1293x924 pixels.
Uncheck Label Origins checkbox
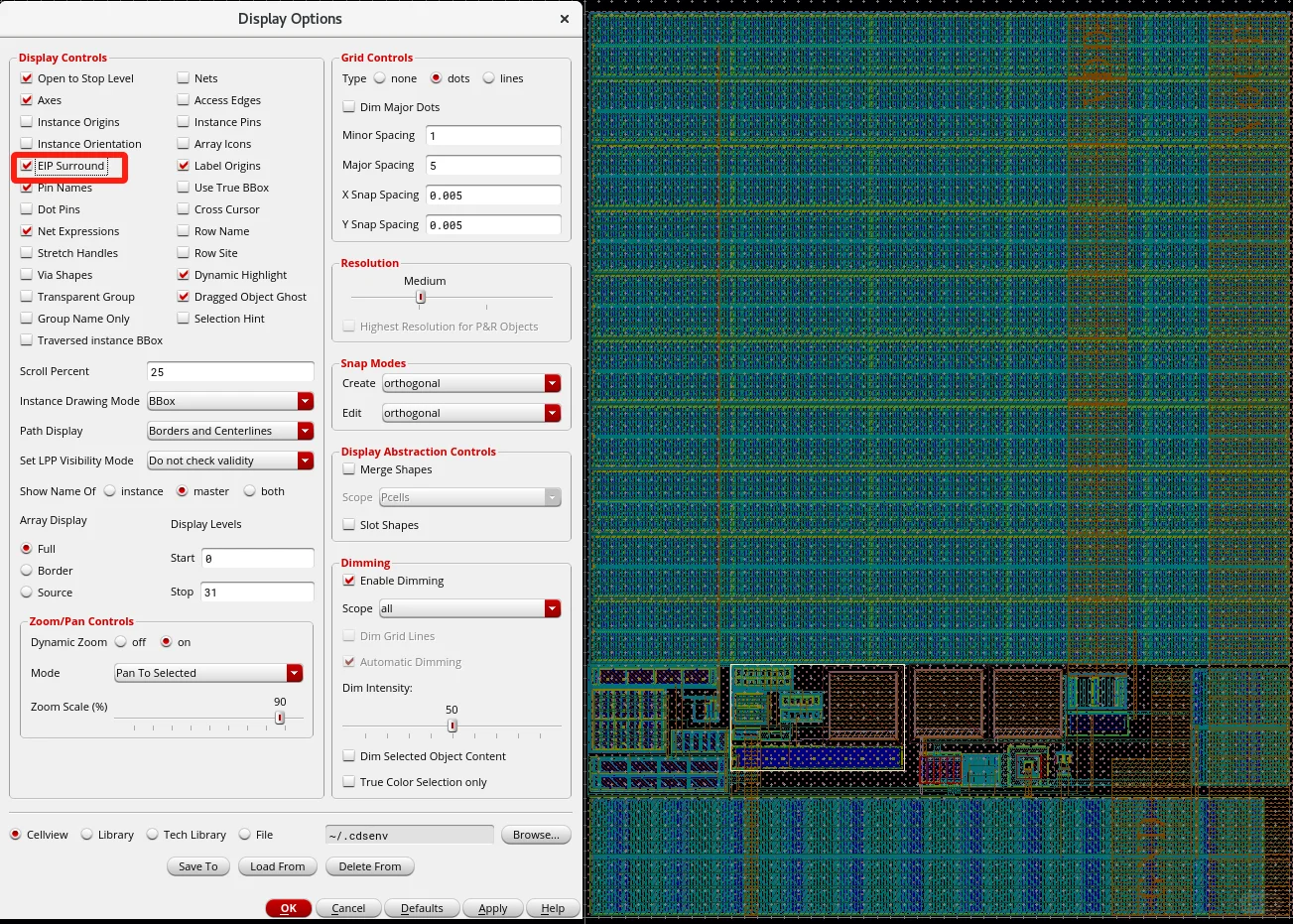point(184,166)
